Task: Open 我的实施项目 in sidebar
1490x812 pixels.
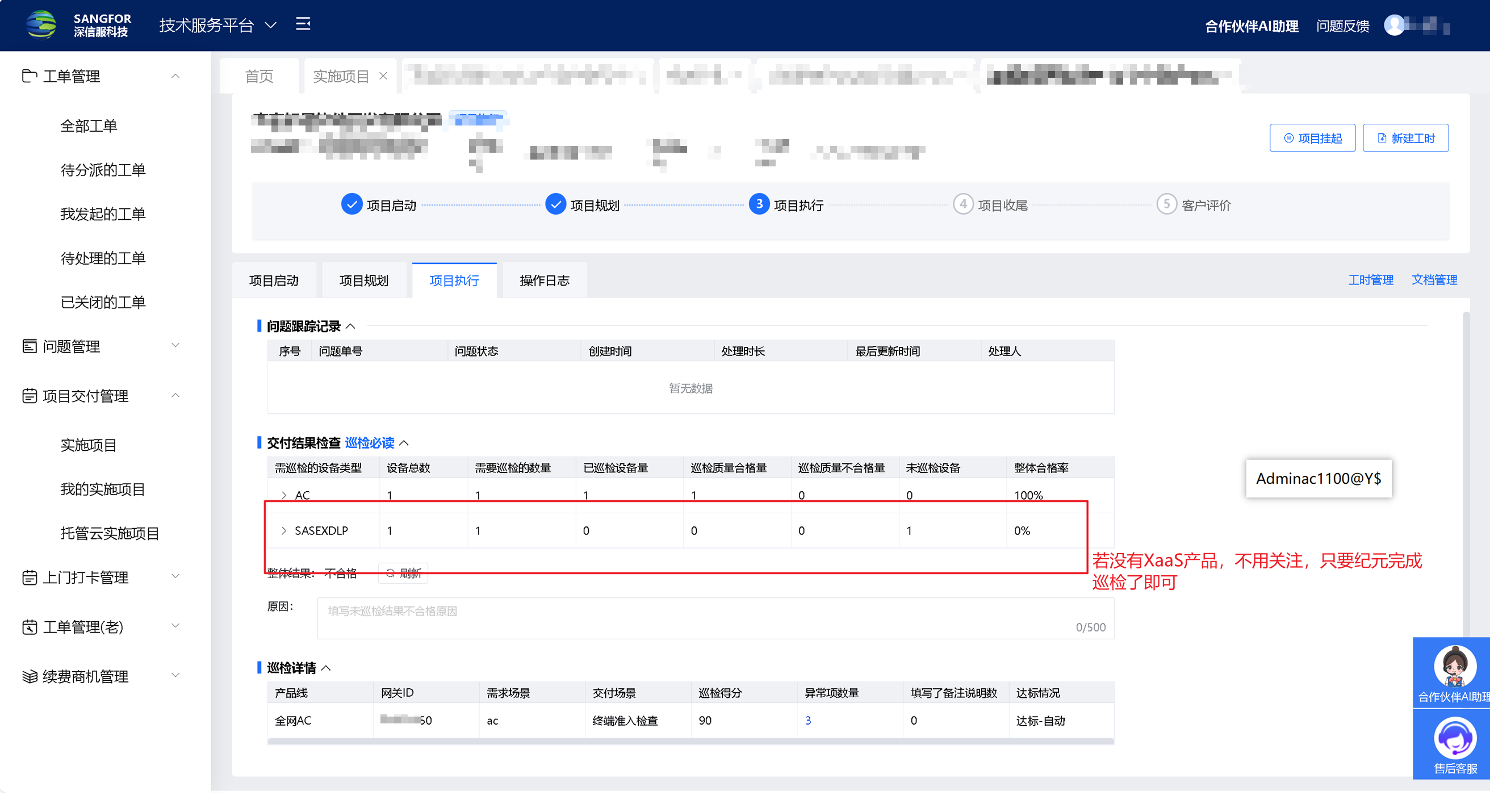Action: point(103,489)
